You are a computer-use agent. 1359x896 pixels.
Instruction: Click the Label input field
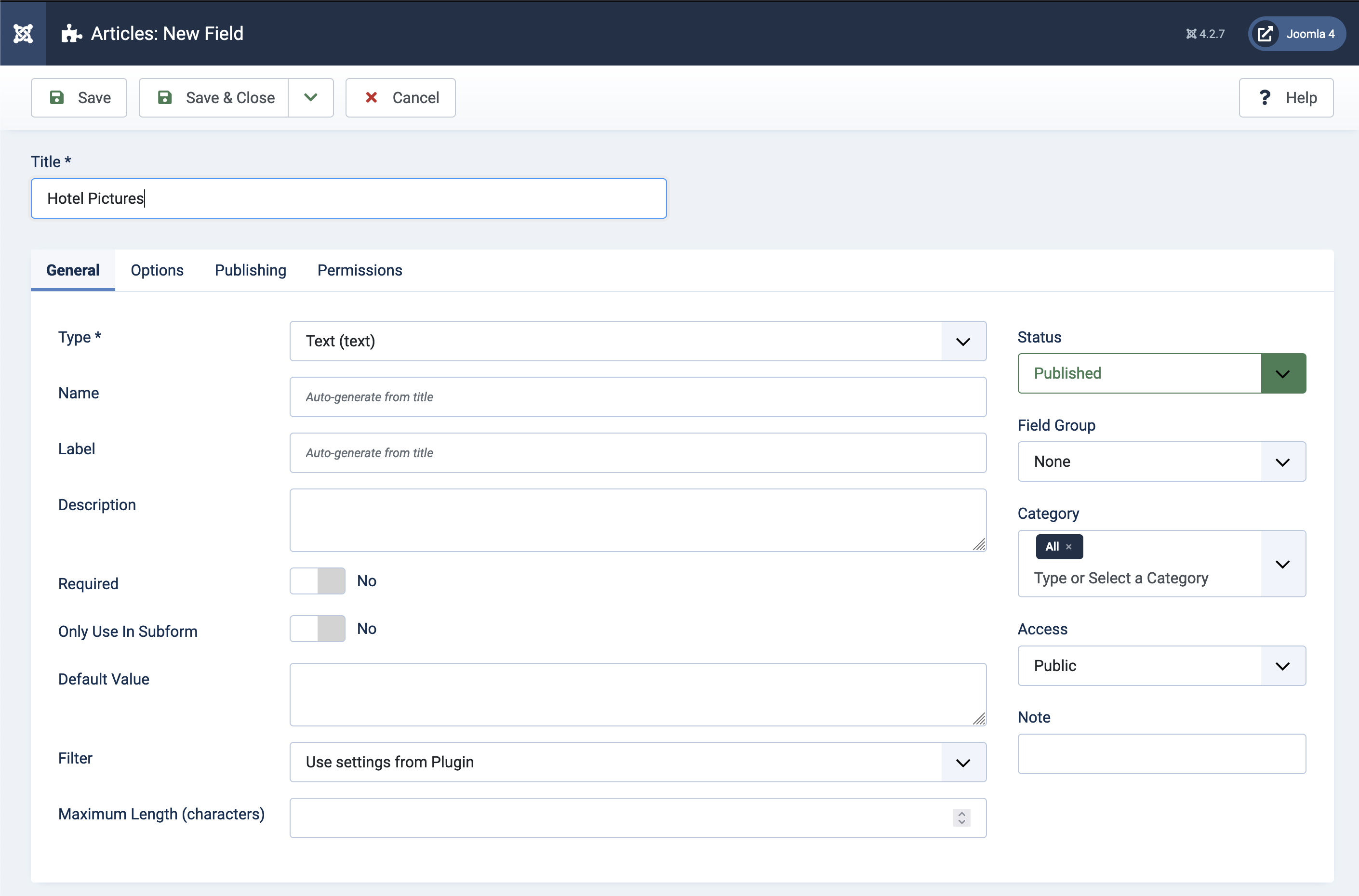click(638, 453)
